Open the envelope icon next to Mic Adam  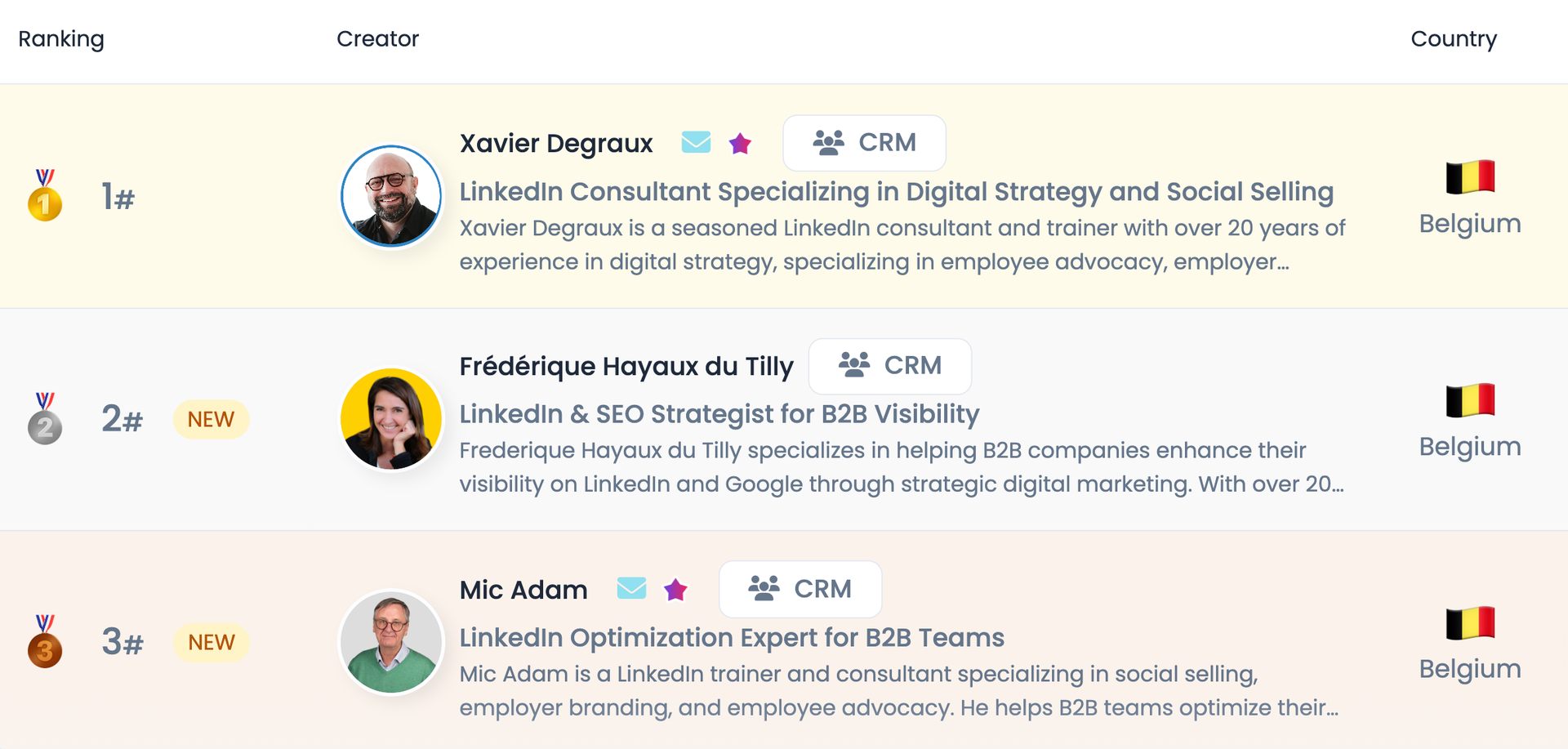coord(631,589)
